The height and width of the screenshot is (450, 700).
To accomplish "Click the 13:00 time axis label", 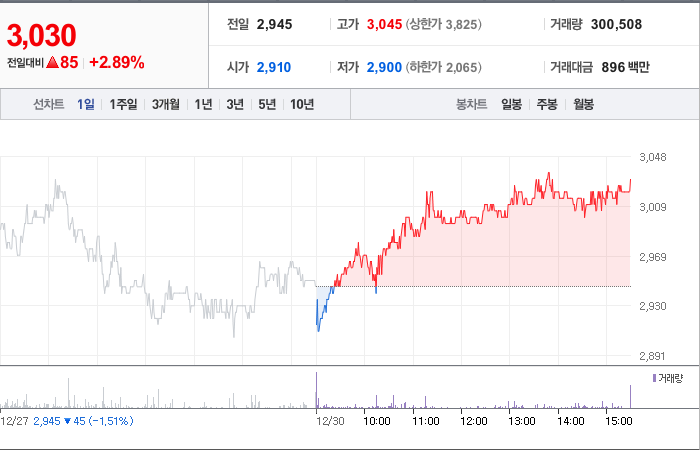I will point(522,421).
